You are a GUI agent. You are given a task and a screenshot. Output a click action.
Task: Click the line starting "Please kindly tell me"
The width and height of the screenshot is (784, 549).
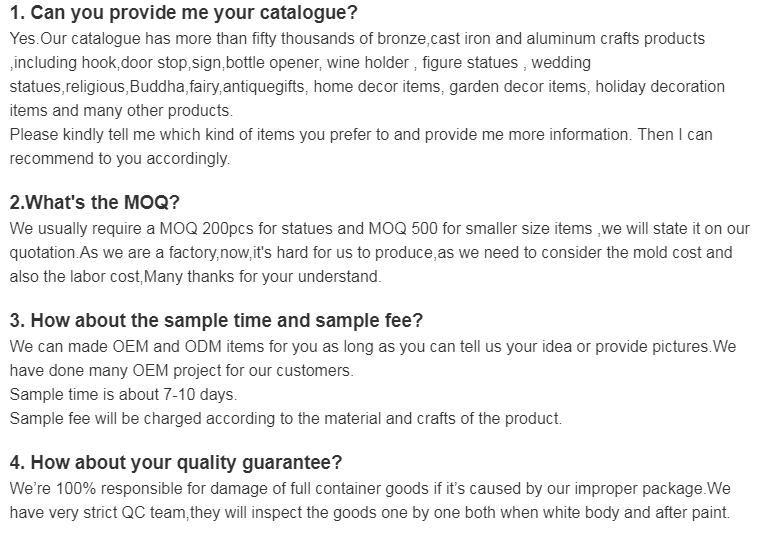pos(360,135)
